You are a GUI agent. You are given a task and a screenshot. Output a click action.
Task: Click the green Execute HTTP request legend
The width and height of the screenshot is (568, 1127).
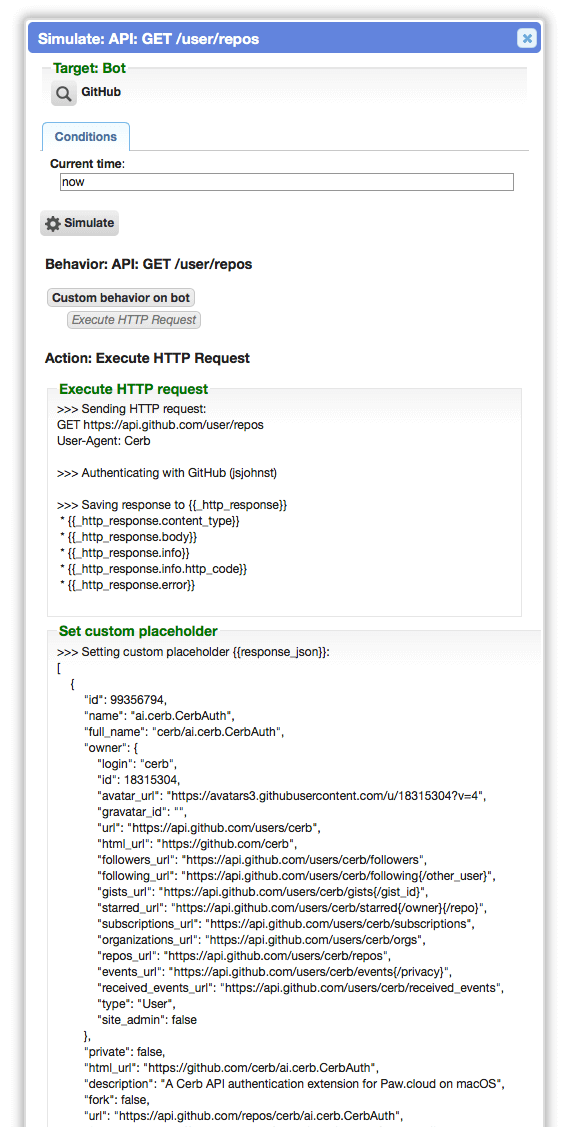(133, 390)
